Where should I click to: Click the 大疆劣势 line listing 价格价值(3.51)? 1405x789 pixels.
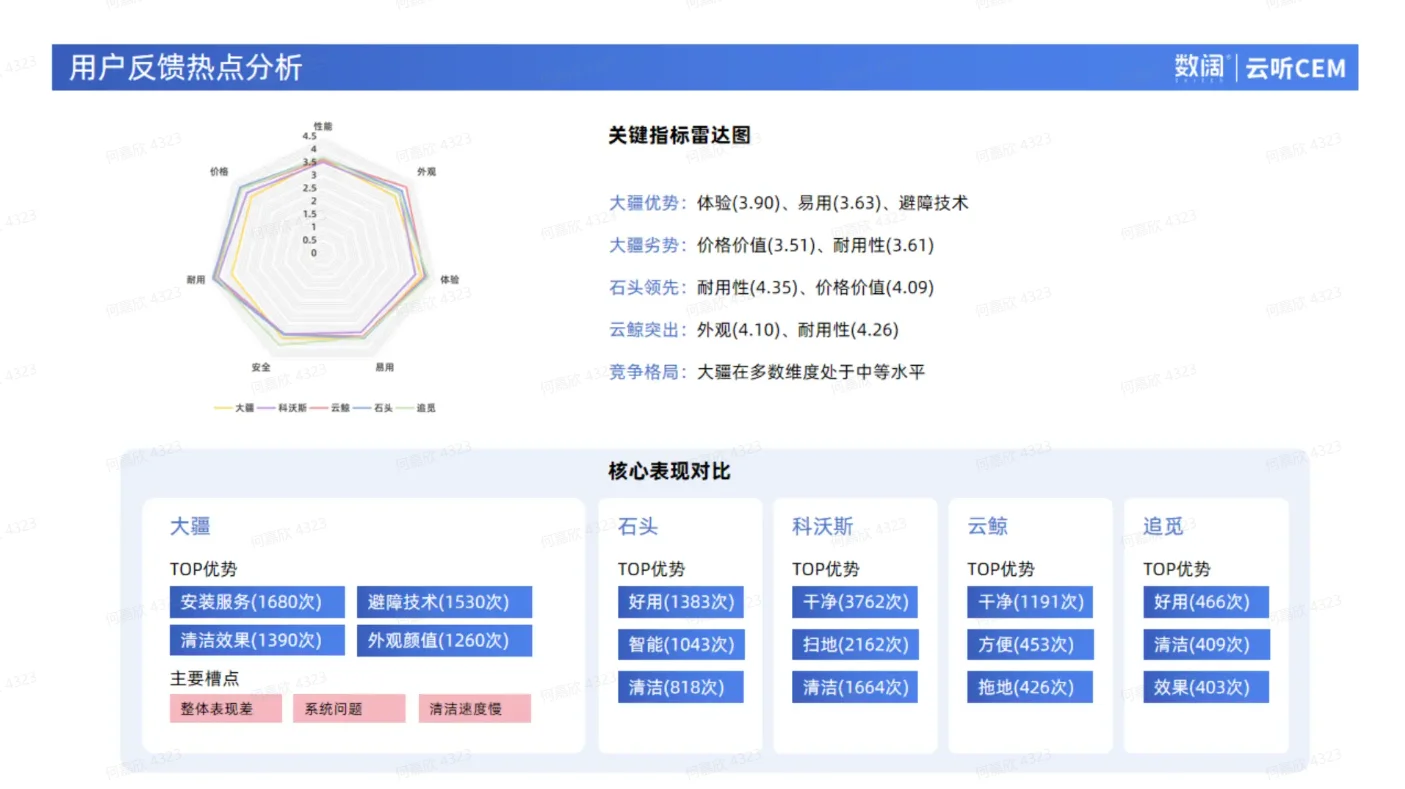(771, 245)
